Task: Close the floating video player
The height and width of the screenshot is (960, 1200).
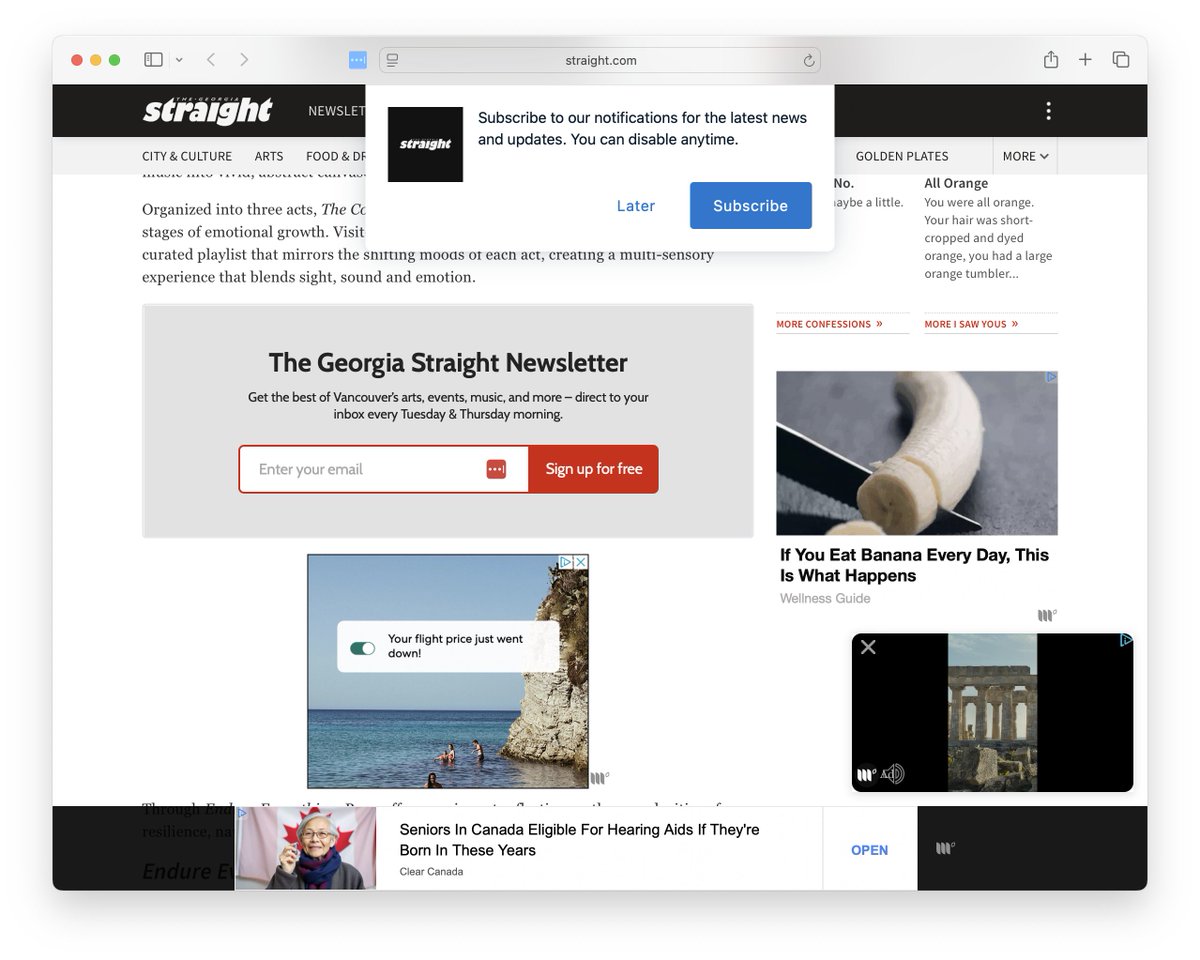Action: pos(868,647)
